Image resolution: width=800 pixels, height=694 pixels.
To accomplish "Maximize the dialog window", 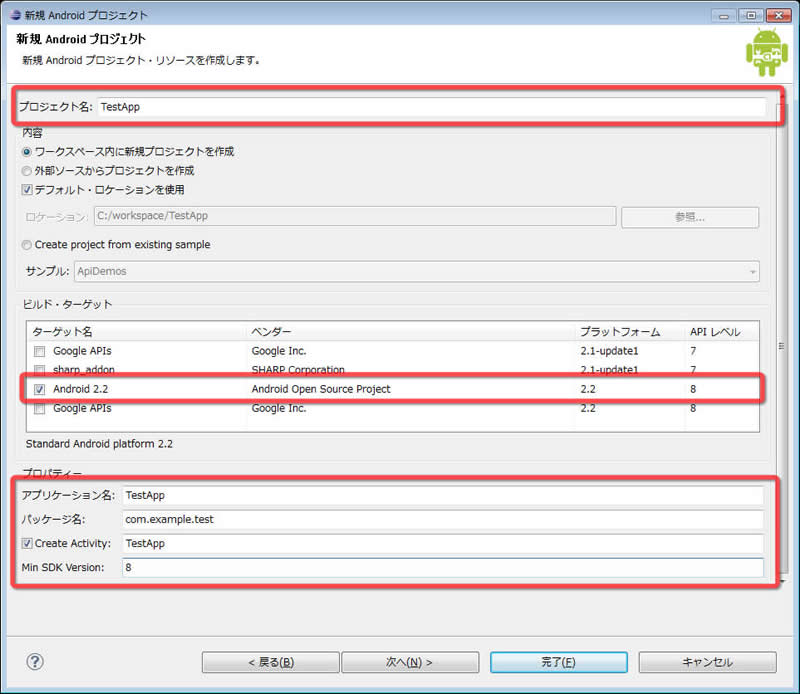I will 751,16.
